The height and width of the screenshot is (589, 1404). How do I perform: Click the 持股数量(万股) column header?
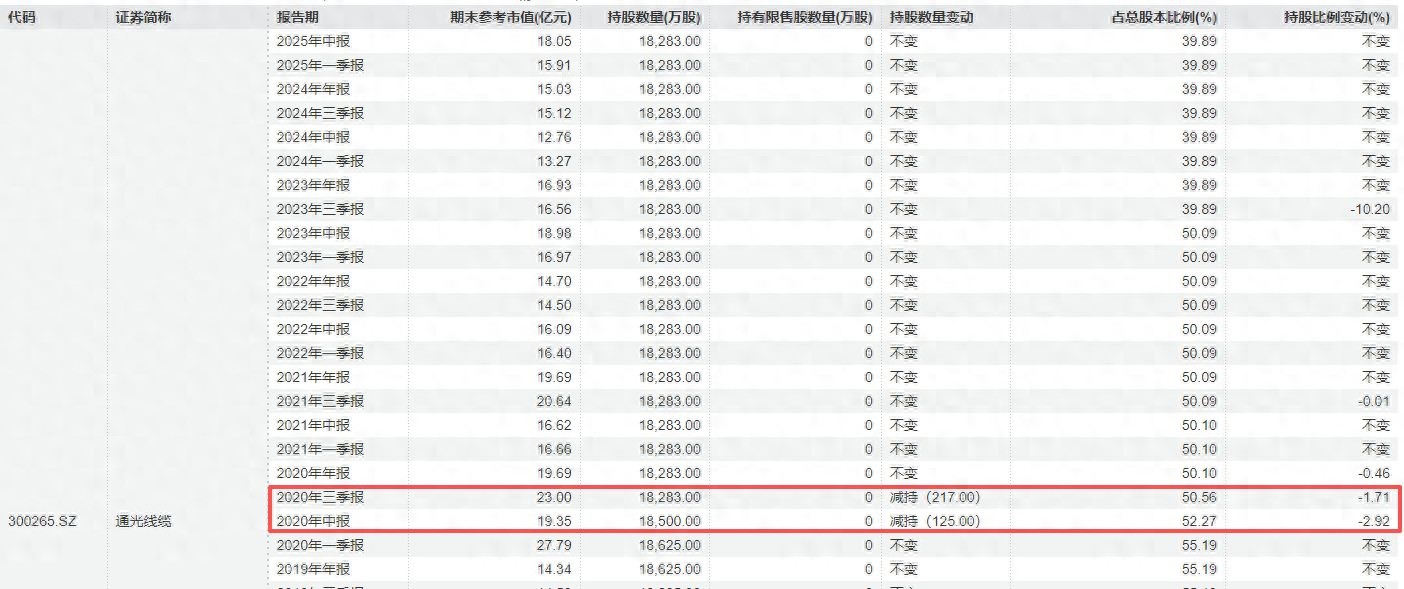654,17
